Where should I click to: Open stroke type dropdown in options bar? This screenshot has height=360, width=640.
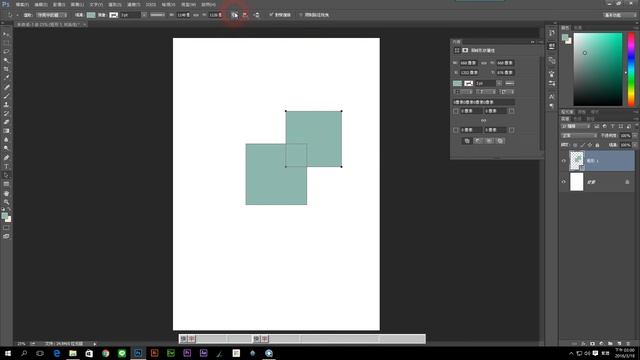pos(158,15)
